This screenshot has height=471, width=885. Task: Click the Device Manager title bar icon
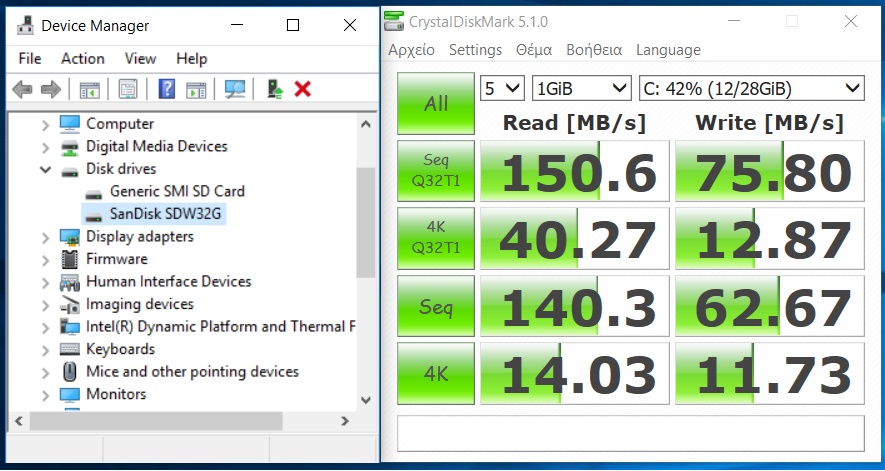coord(25,25)
